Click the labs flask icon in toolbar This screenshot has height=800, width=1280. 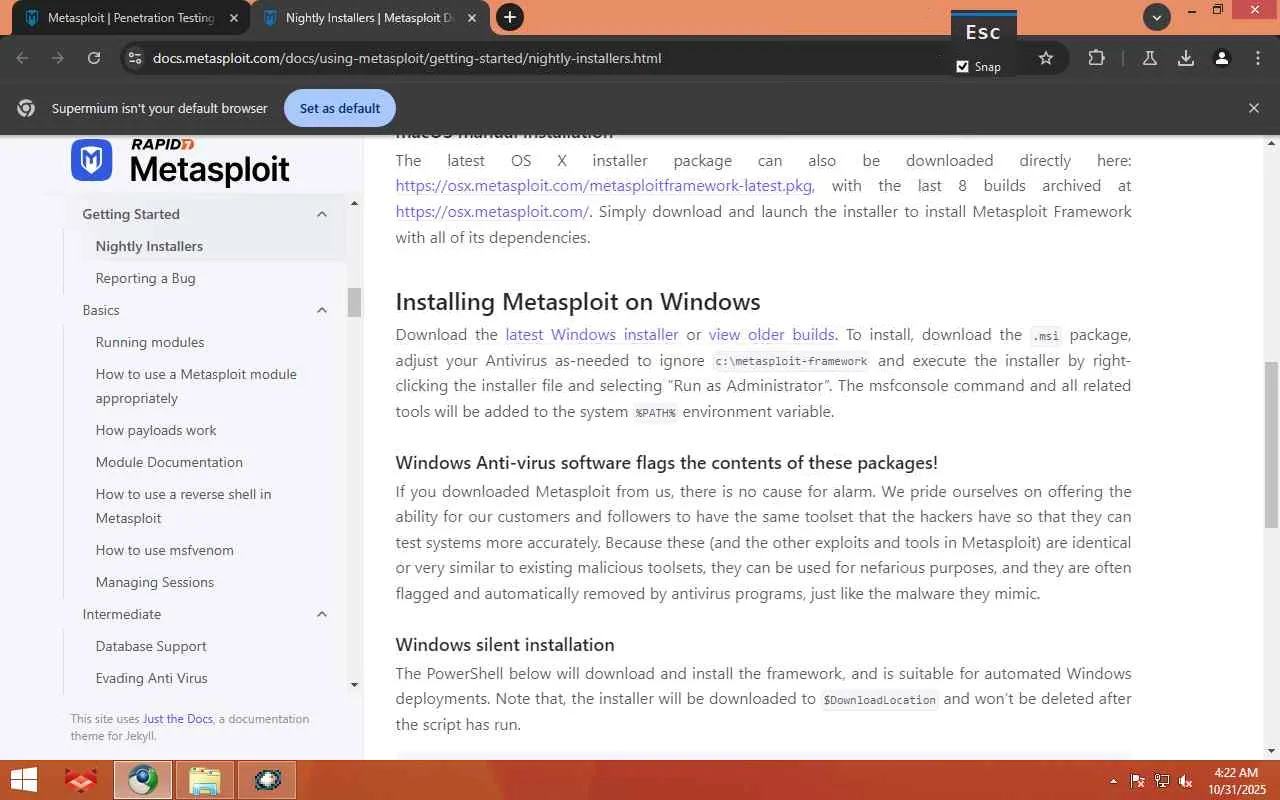coord(1150,58)
